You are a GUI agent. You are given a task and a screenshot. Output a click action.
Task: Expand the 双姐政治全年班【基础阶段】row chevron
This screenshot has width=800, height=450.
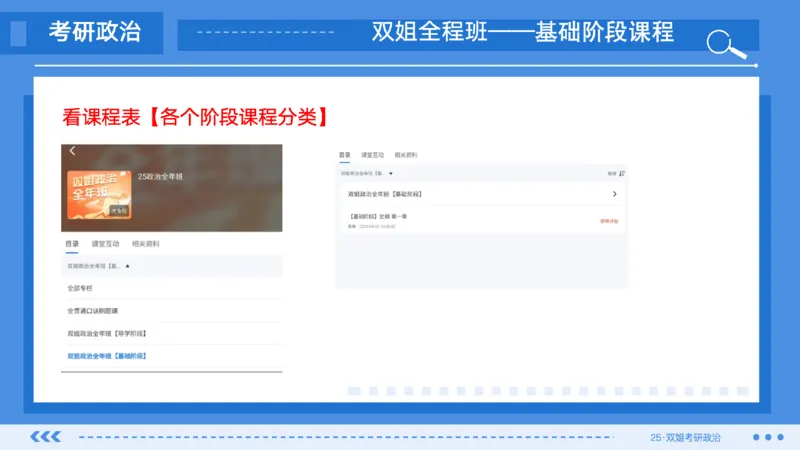(x=615, y=194)
